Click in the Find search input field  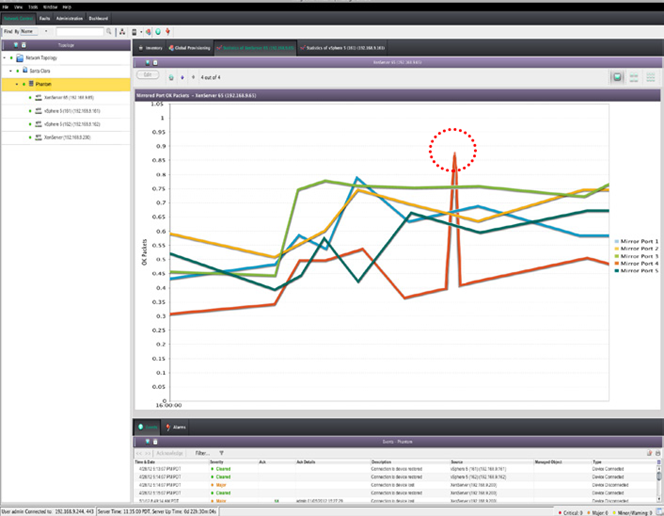(x=79, y=32)
